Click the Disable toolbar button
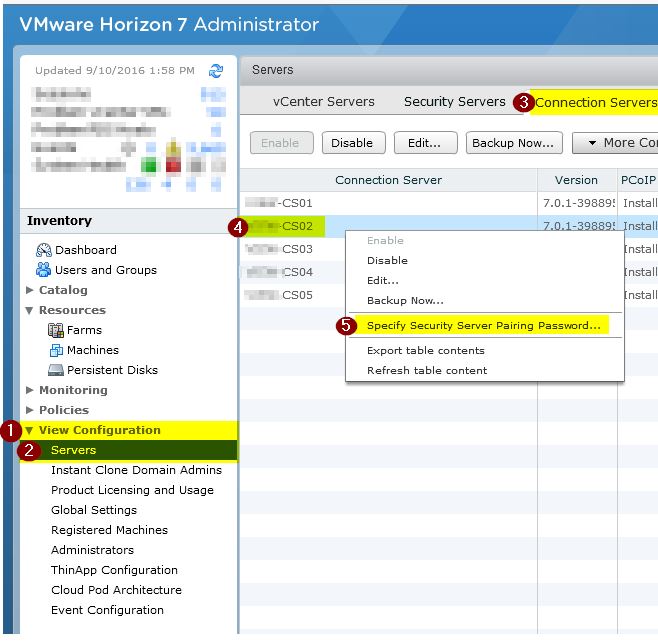Image resolution: width=658 pixels, height=642 pixels. (x=353, y=143)
